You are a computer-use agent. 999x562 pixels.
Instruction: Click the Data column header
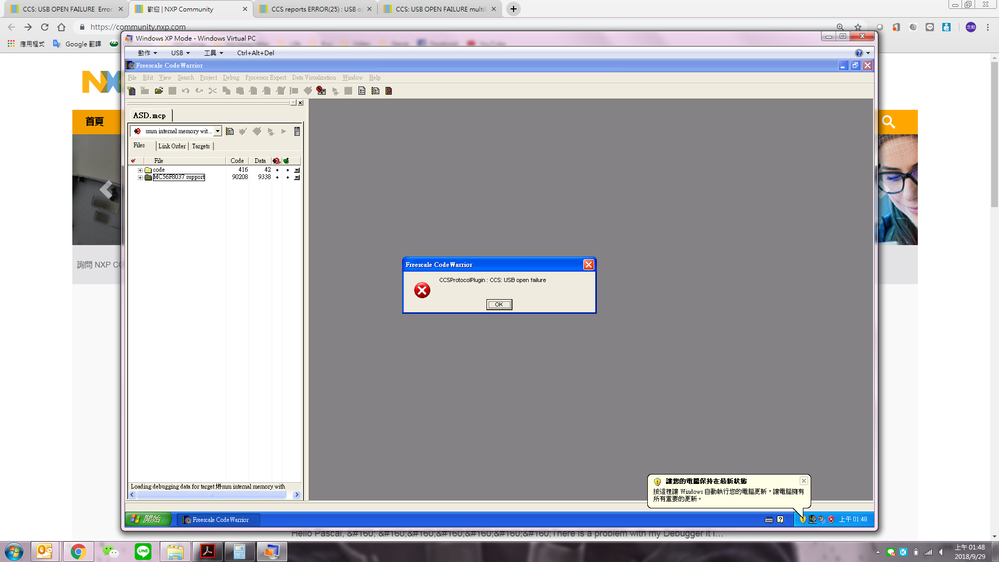coord(260,161)
